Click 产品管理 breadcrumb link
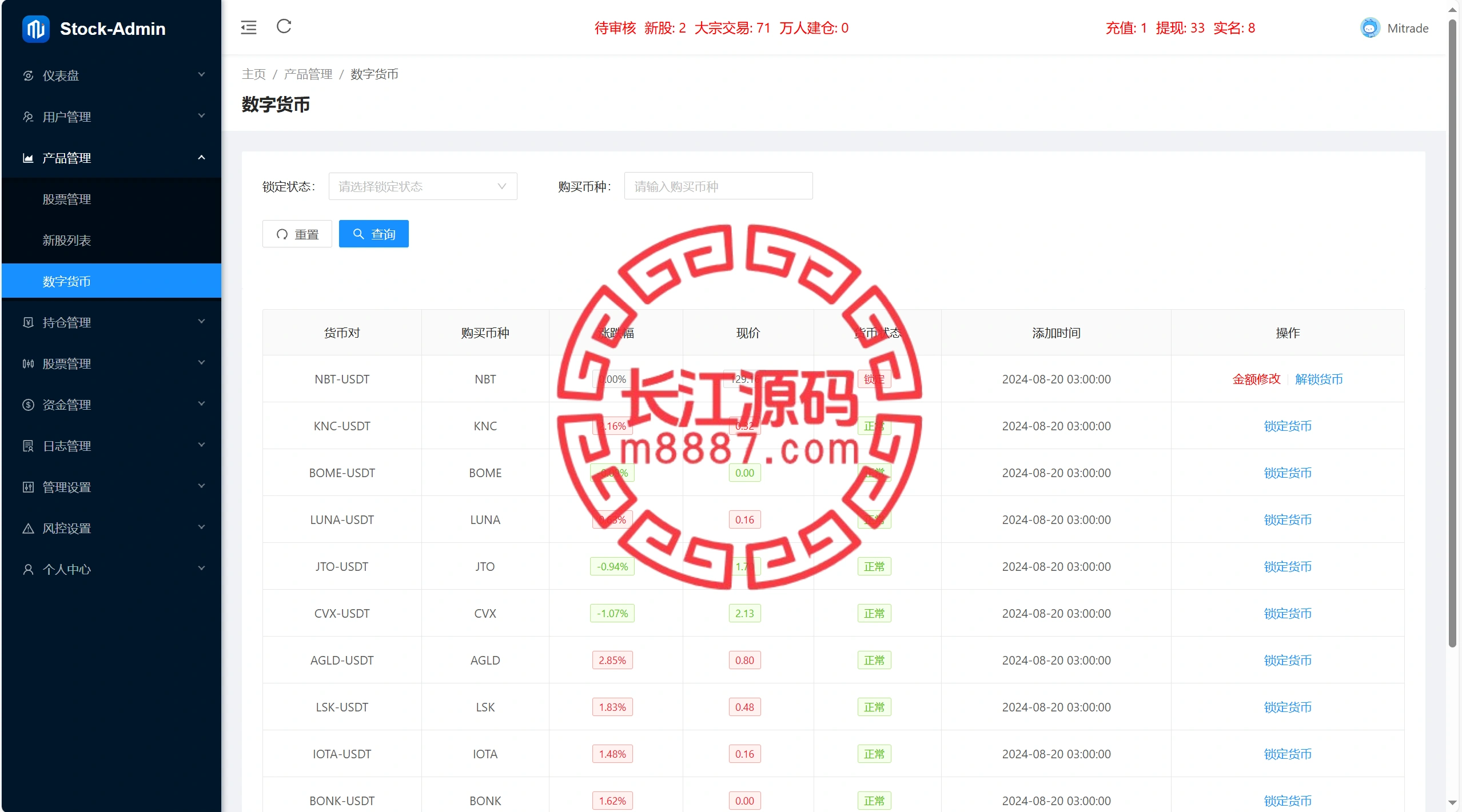This screenshot has height=812, width=1462. [308, 74]
